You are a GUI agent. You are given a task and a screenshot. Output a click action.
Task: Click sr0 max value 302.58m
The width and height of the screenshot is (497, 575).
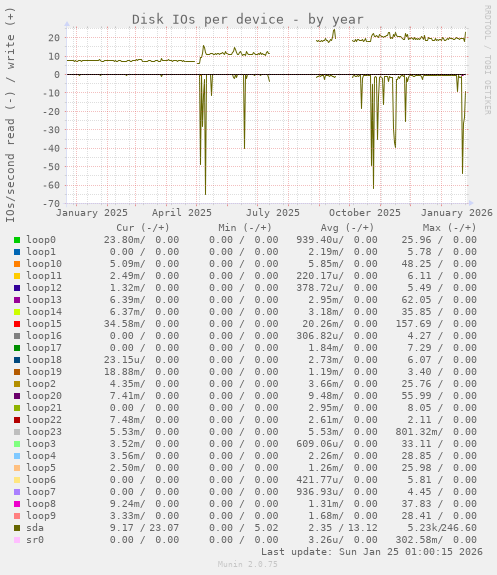pos(419,540)
